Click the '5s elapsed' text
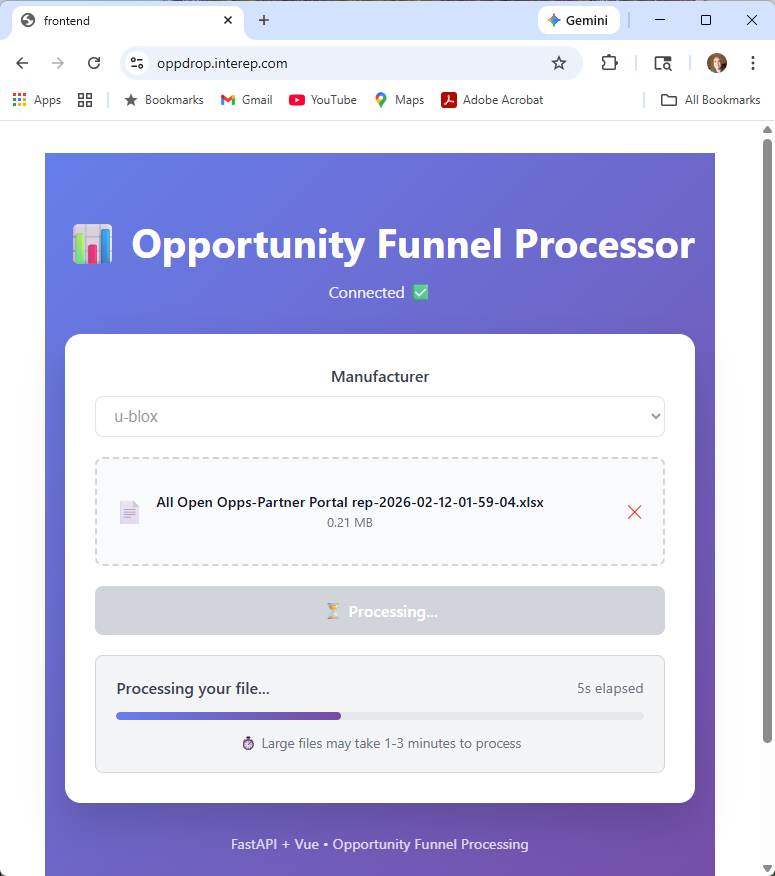Image resolution: width=775 pixels, height=876 pixels. point(610,688)
